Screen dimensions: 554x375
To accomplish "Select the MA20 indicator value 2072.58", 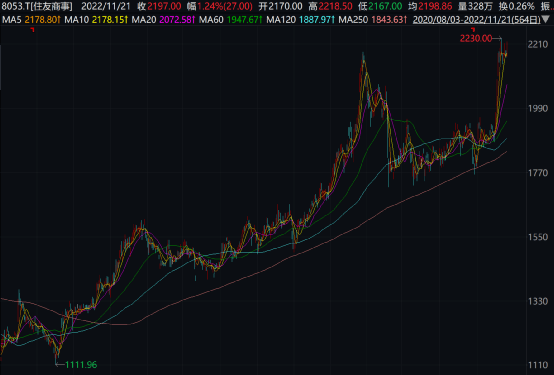I will [177, 20].
